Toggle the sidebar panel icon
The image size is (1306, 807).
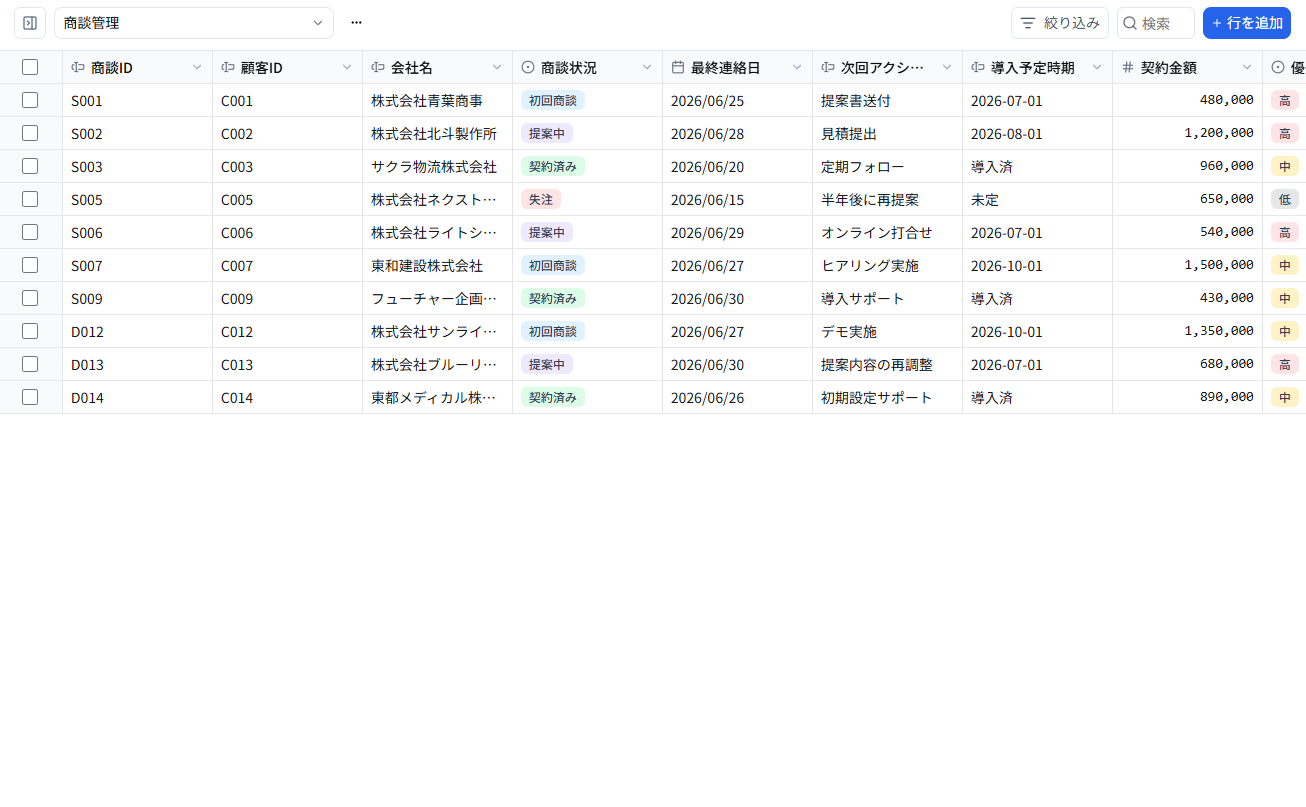tap(30, 23)
